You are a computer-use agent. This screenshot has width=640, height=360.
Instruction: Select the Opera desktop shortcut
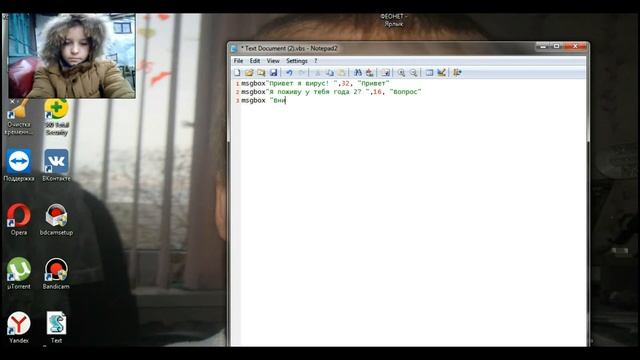(19, 219)
